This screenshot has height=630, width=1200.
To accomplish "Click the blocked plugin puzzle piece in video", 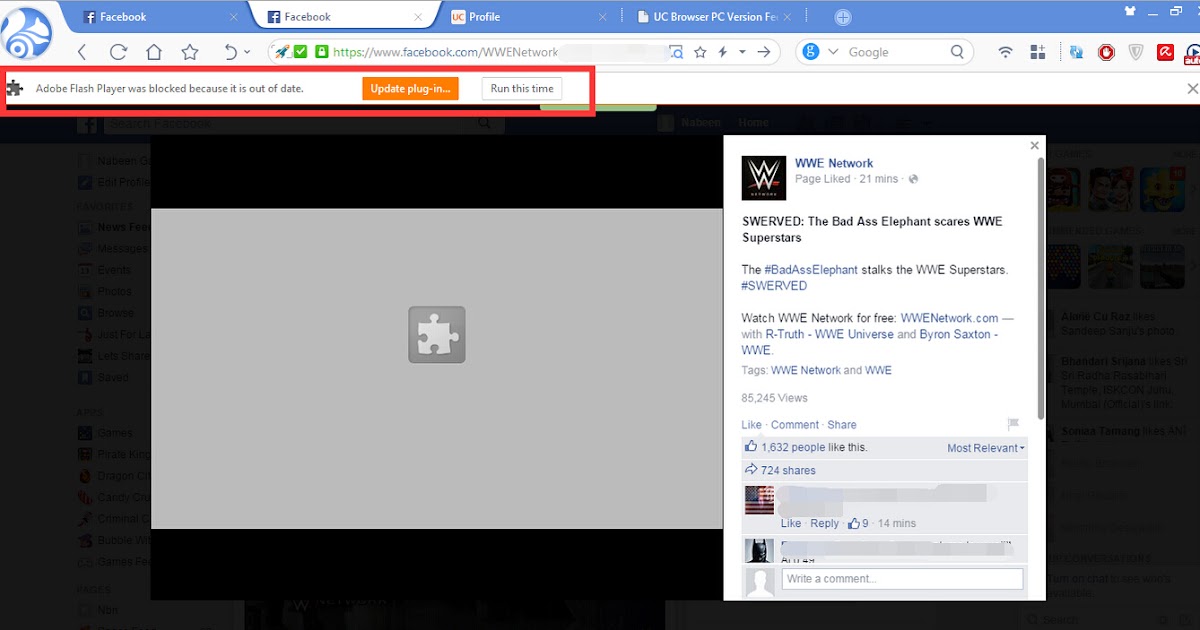I will (437, 334).
